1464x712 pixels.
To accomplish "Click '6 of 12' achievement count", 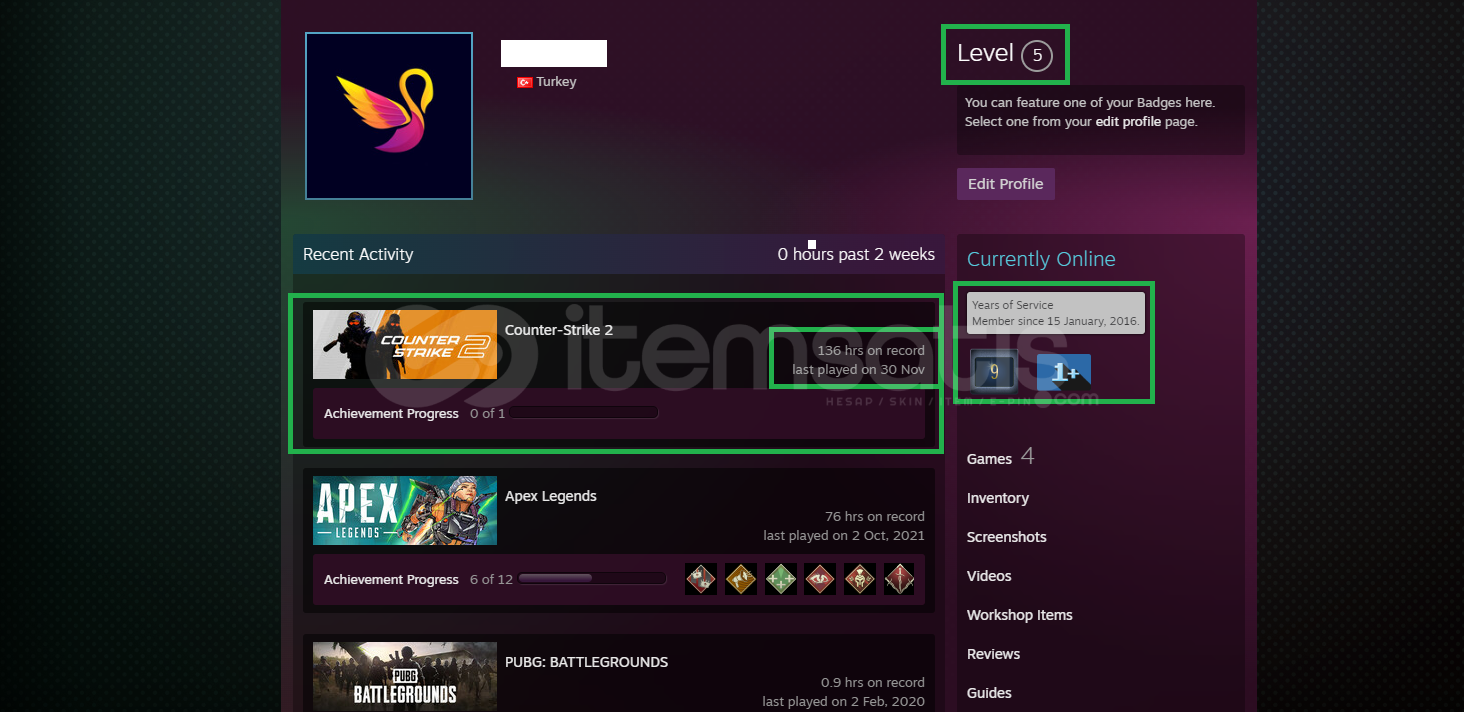I will (492, 580).
